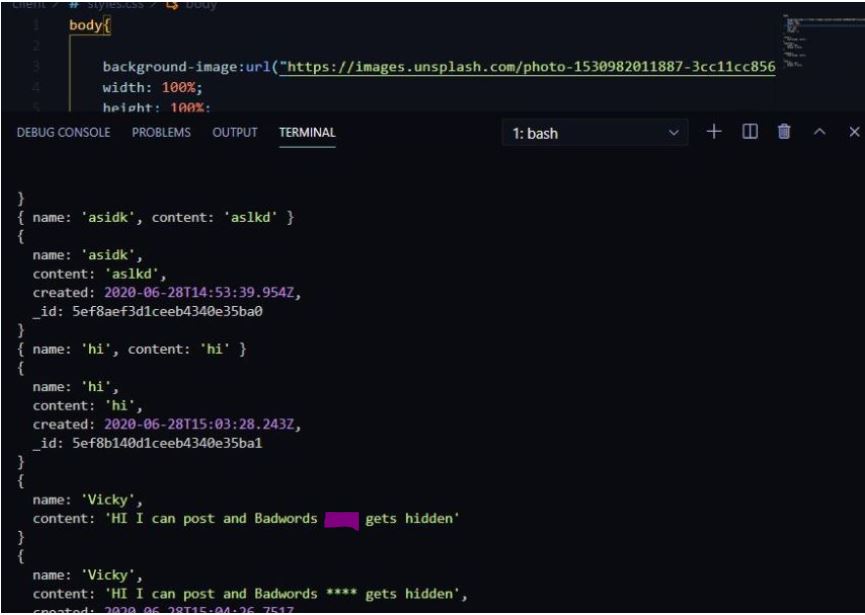Split the terminal pane

click(x=750, y=131)
